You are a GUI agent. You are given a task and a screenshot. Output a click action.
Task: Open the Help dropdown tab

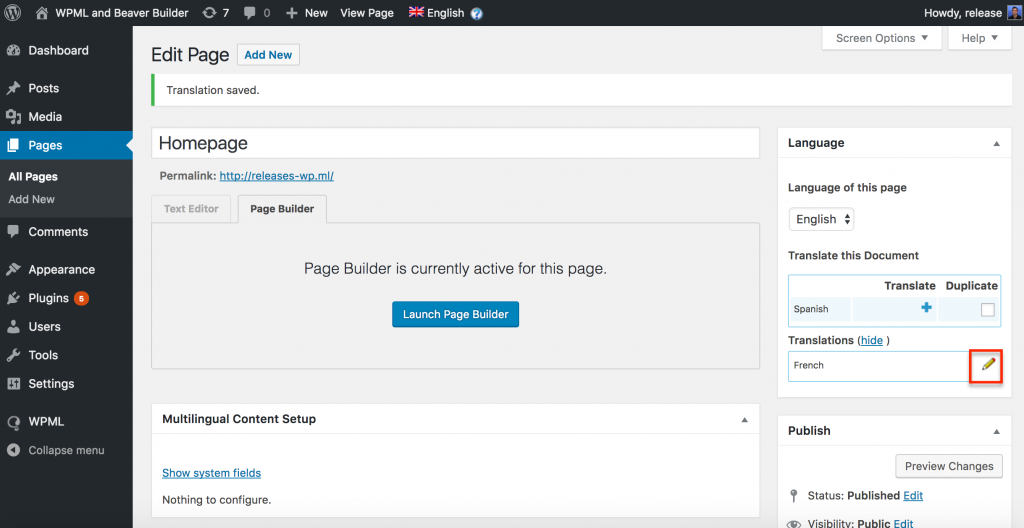pyautogui.click(x=980, y=38)
